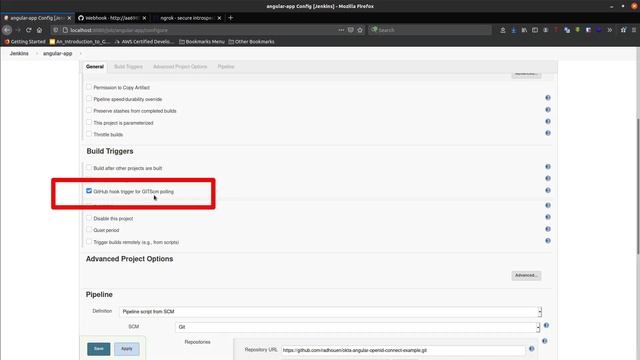Open Bookmarks Menu folder

(x=202, y=42)
